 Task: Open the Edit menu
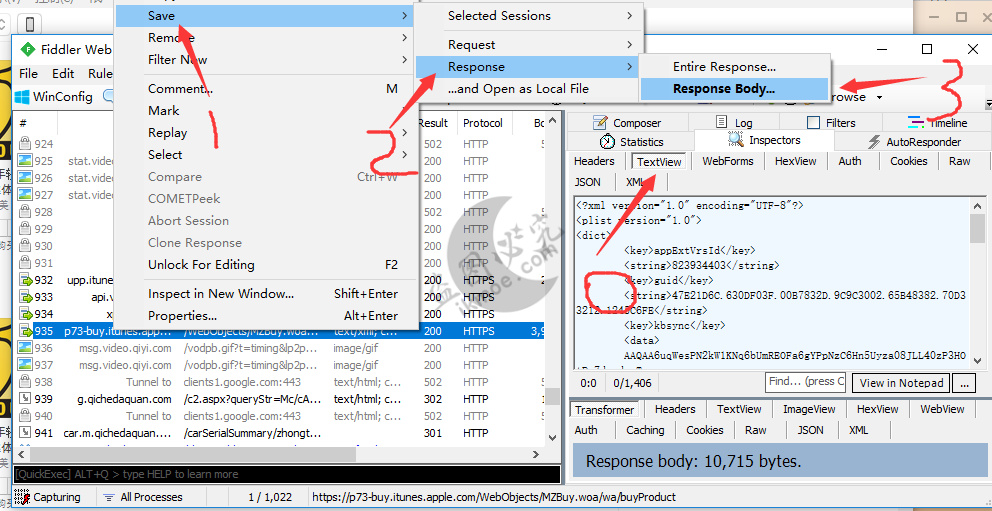(63, 74)
